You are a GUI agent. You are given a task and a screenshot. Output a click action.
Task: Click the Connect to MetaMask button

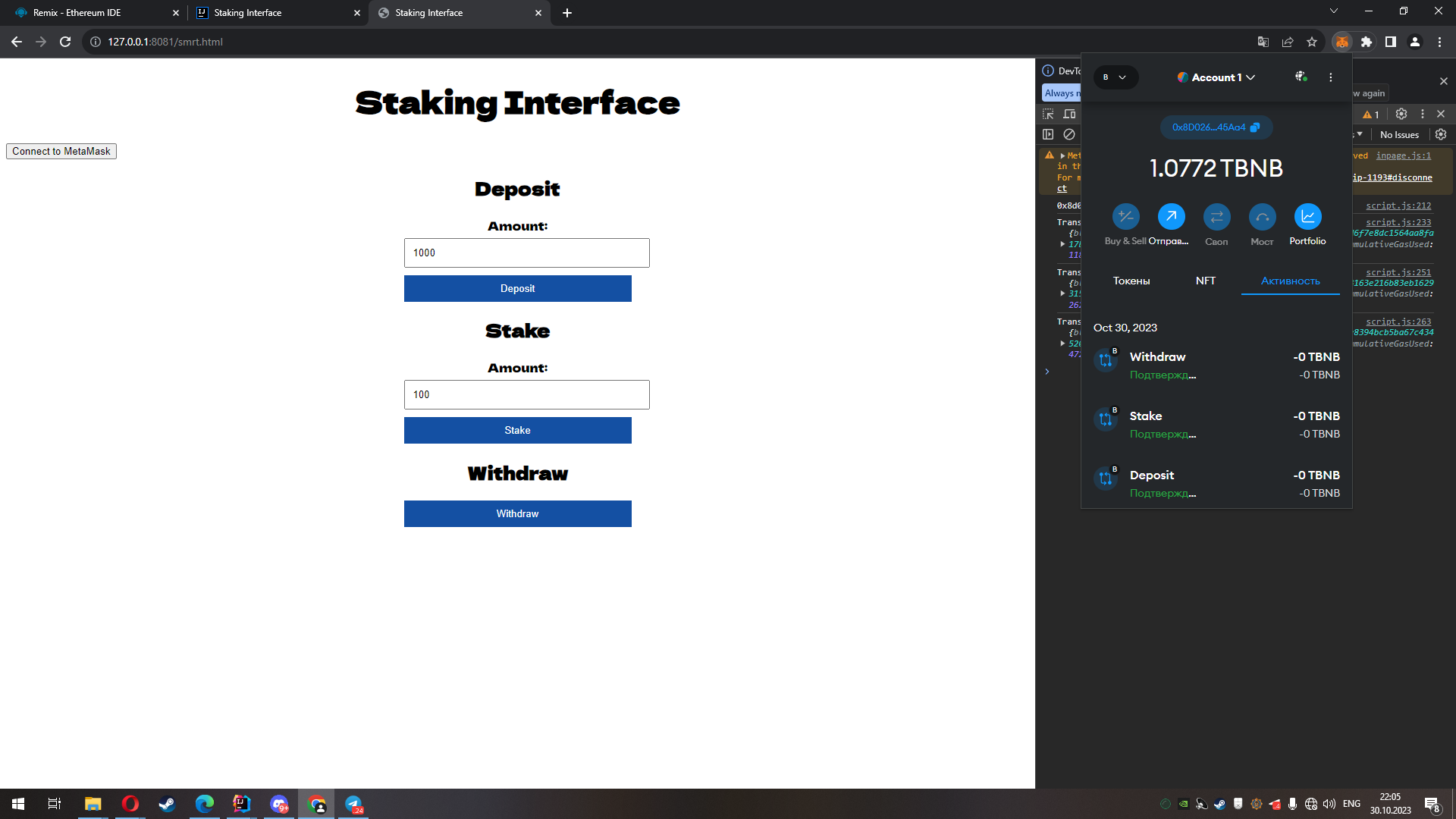61,151
